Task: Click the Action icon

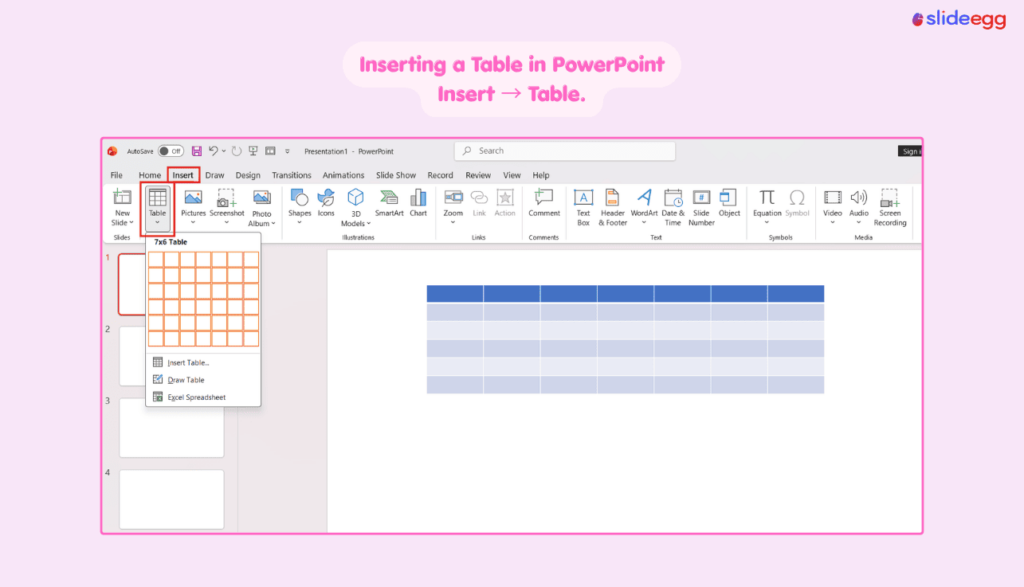Action: click(x=505, y=197)
